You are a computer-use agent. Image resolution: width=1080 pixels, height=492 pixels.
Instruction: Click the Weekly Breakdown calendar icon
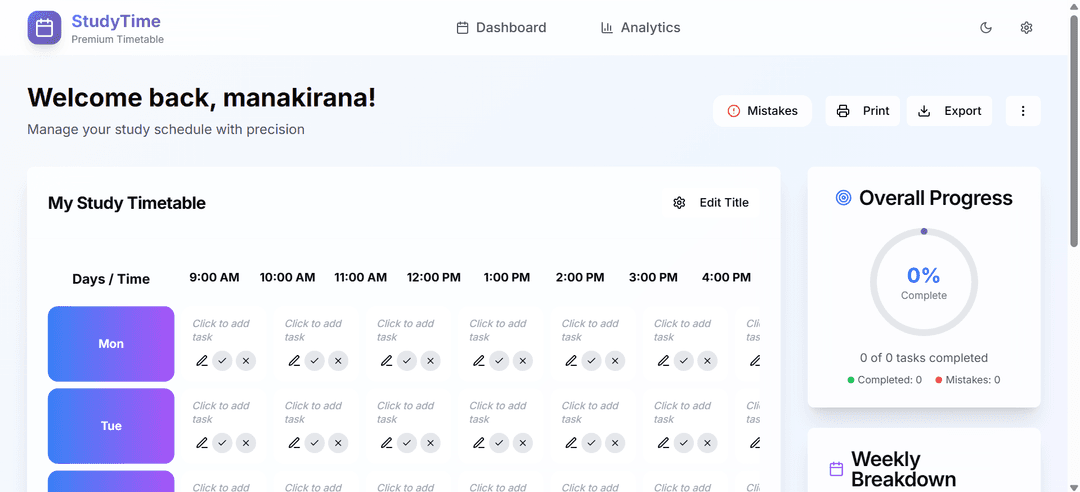(836, 469)
